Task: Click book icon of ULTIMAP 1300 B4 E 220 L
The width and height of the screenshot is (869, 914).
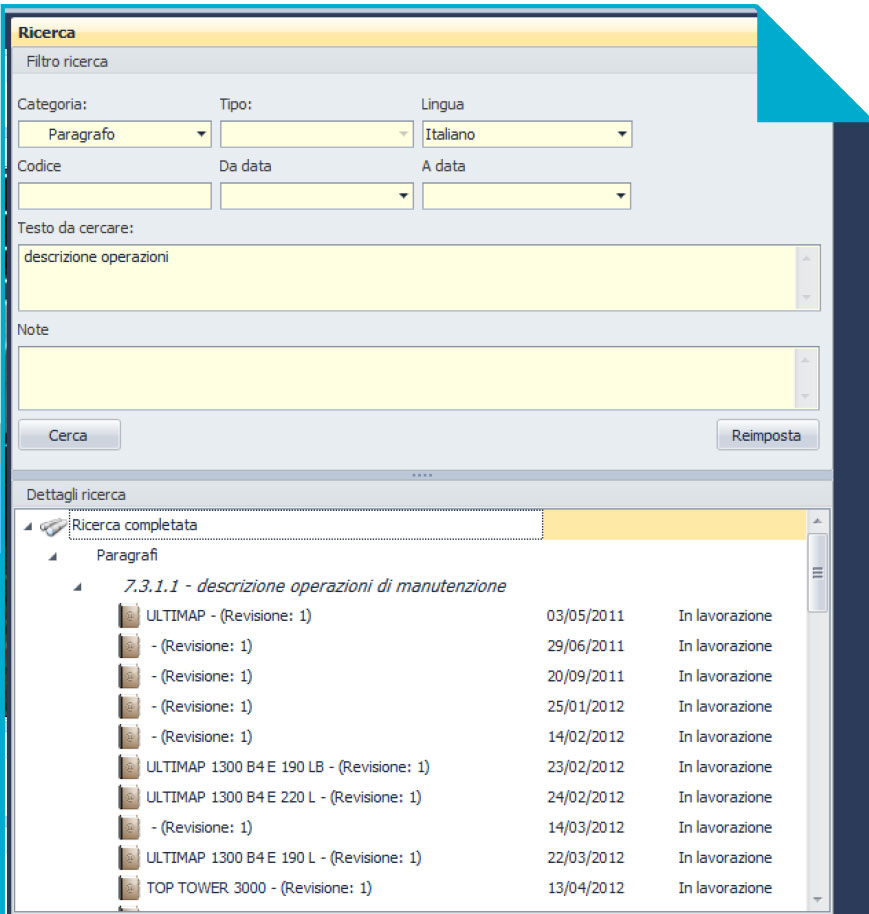Action: tap(128, 798)
